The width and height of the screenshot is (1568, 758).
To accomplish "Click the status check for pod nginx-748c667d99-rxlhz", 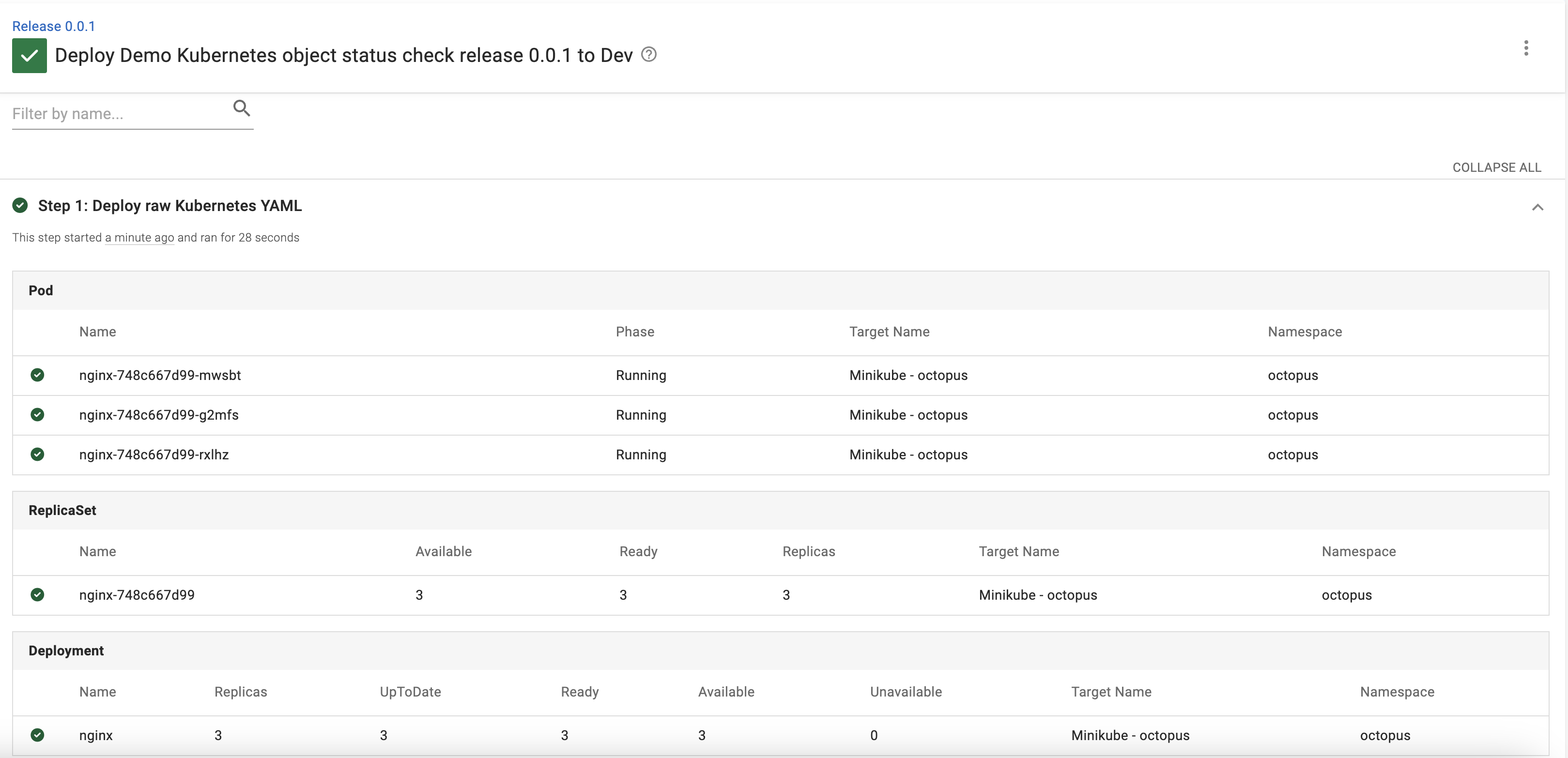I will (x=38, y=455).
